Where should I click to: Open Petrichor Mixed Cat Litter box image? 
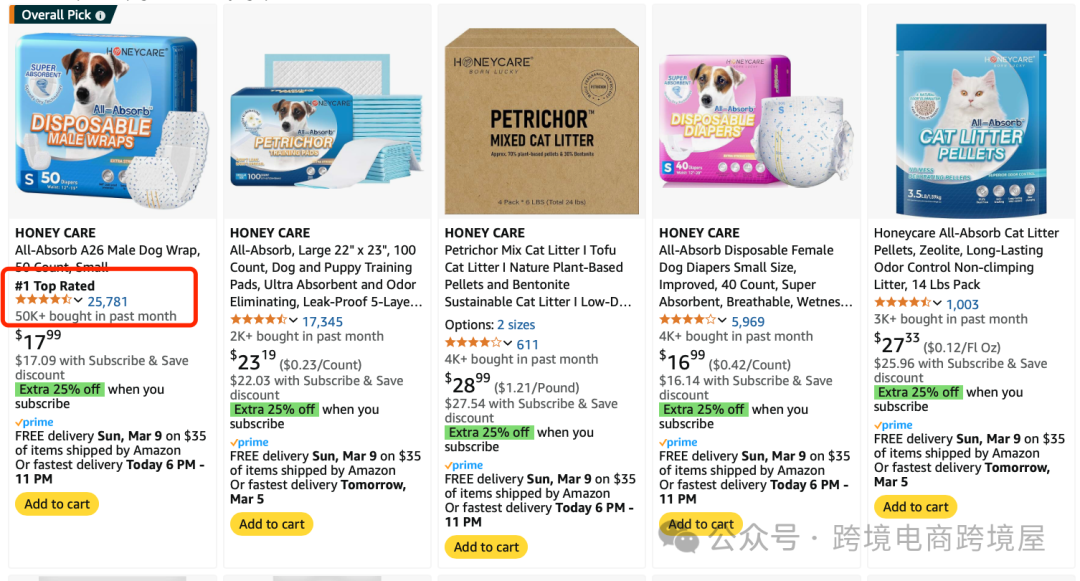click(541, 121)
